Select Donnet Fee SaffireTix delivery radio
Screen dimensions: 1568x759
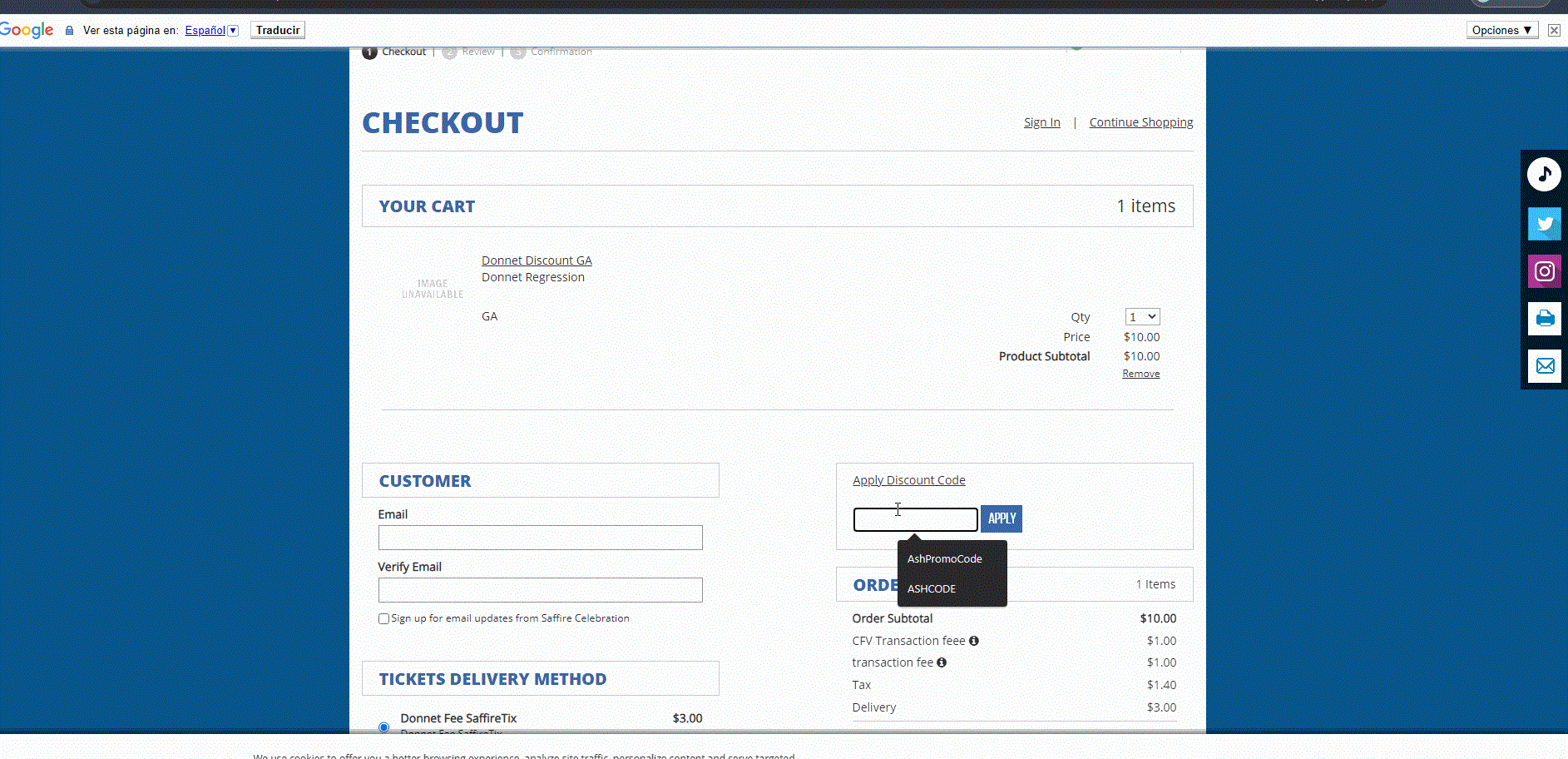point(383,727)
